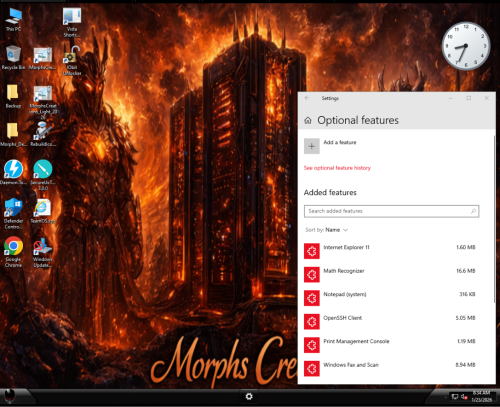Viewport: 500px width, 407px height.
Task: Click Print Management Console feature
Action: [x=390, y=345]
